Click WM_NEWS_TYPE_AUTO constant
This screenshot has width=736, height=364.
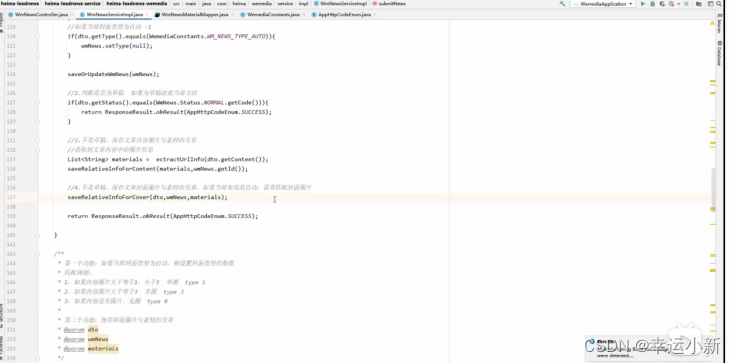coord(236,36)
